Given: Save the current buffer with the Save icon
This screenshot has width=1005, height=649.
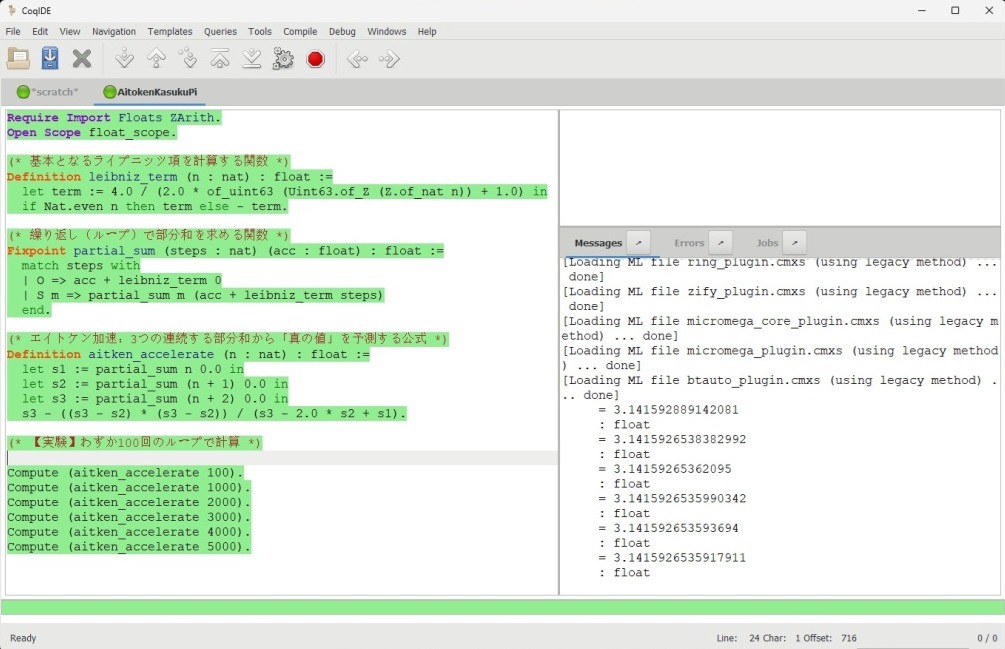Looking at the screenshot, I should click(x=50, y=59).
